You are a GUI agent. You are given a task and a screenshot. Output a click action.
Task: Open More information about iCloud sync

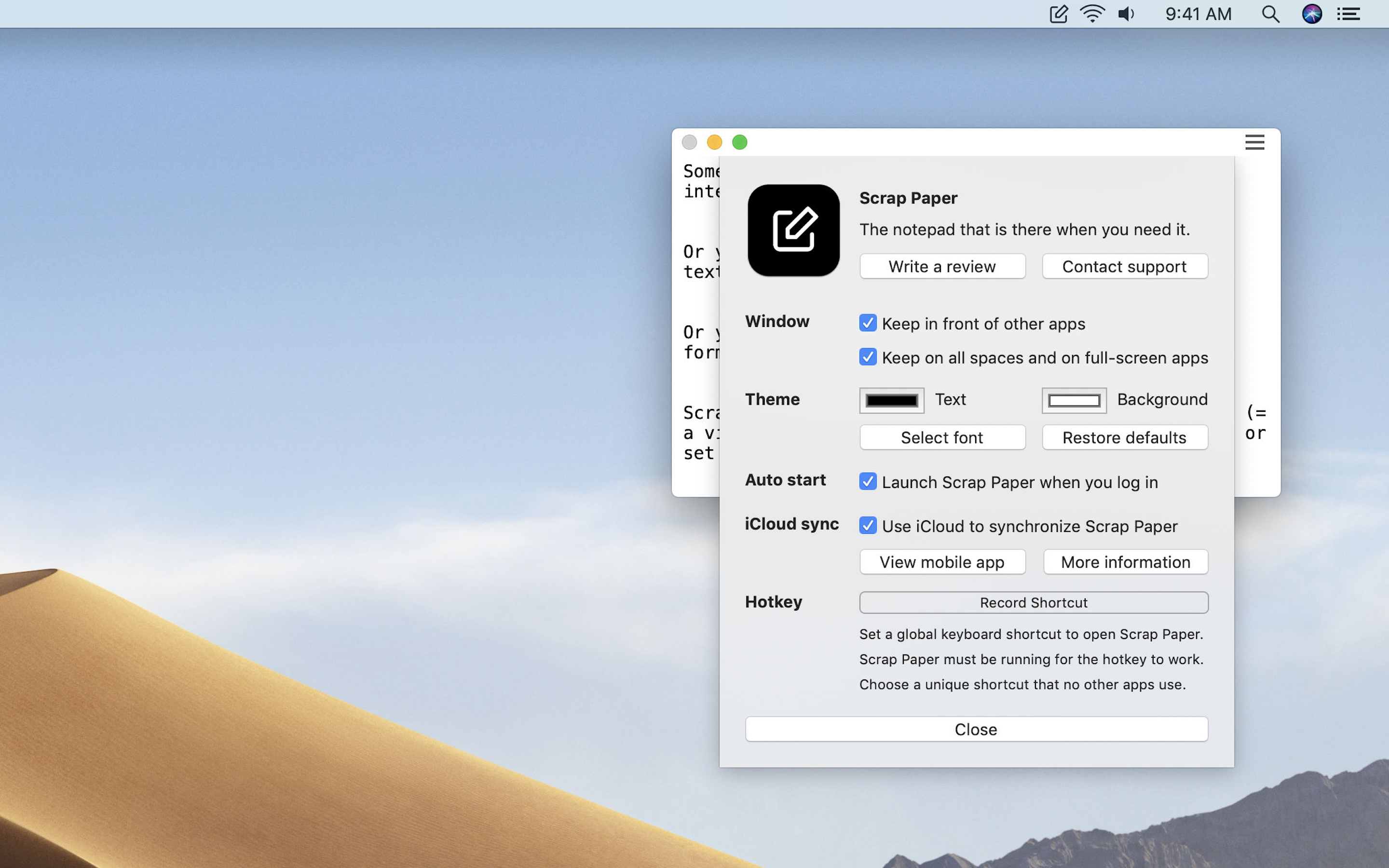[x=1125, y=562]
